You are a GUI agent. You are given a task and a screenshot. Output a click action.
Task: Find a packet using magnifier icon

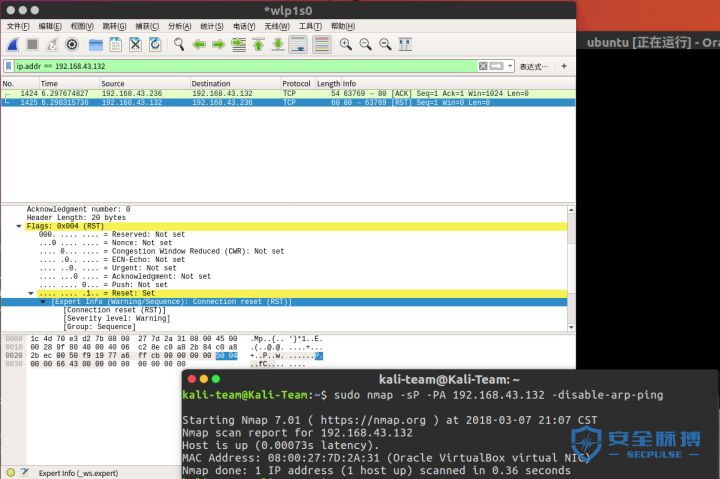(179, 45)
